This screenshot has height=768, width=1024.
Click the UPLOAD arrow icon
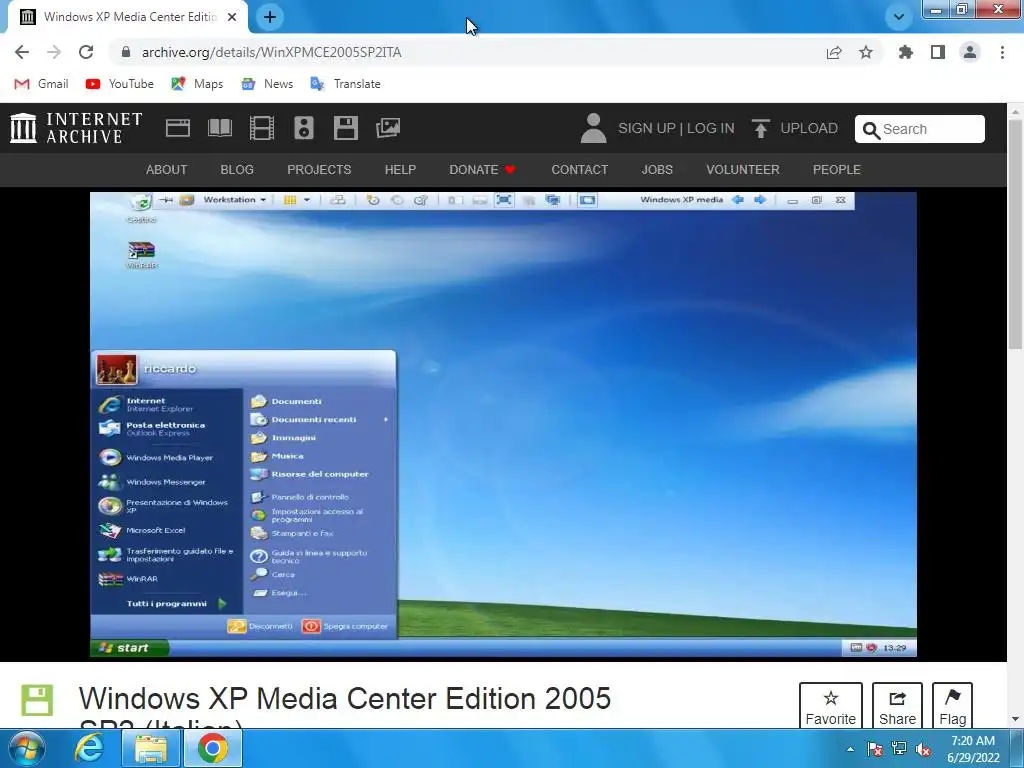coord(760,128)
